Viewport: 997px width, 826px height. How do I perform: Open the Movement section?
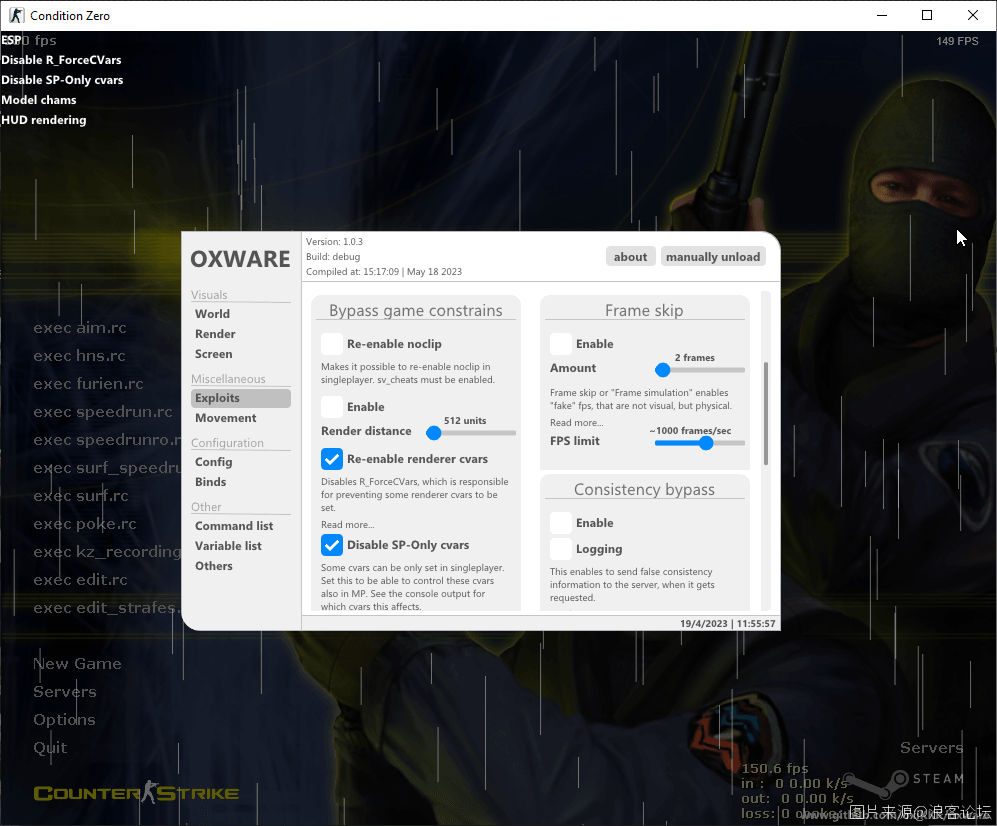point(226,418)
